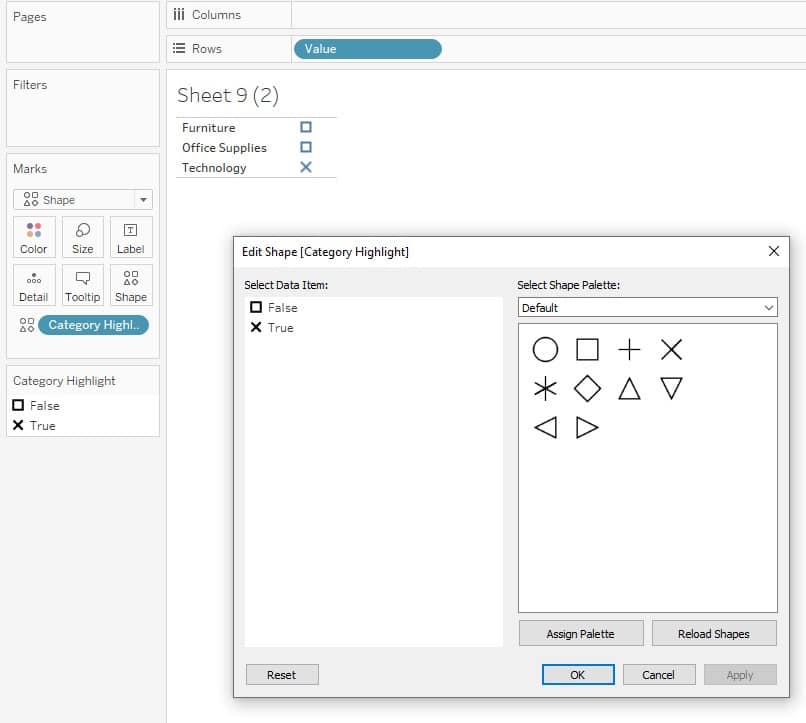Viewport: 806px width, 723px height.
Task: Select the circle shape in the palette
Action: click(x=545, y=349)
